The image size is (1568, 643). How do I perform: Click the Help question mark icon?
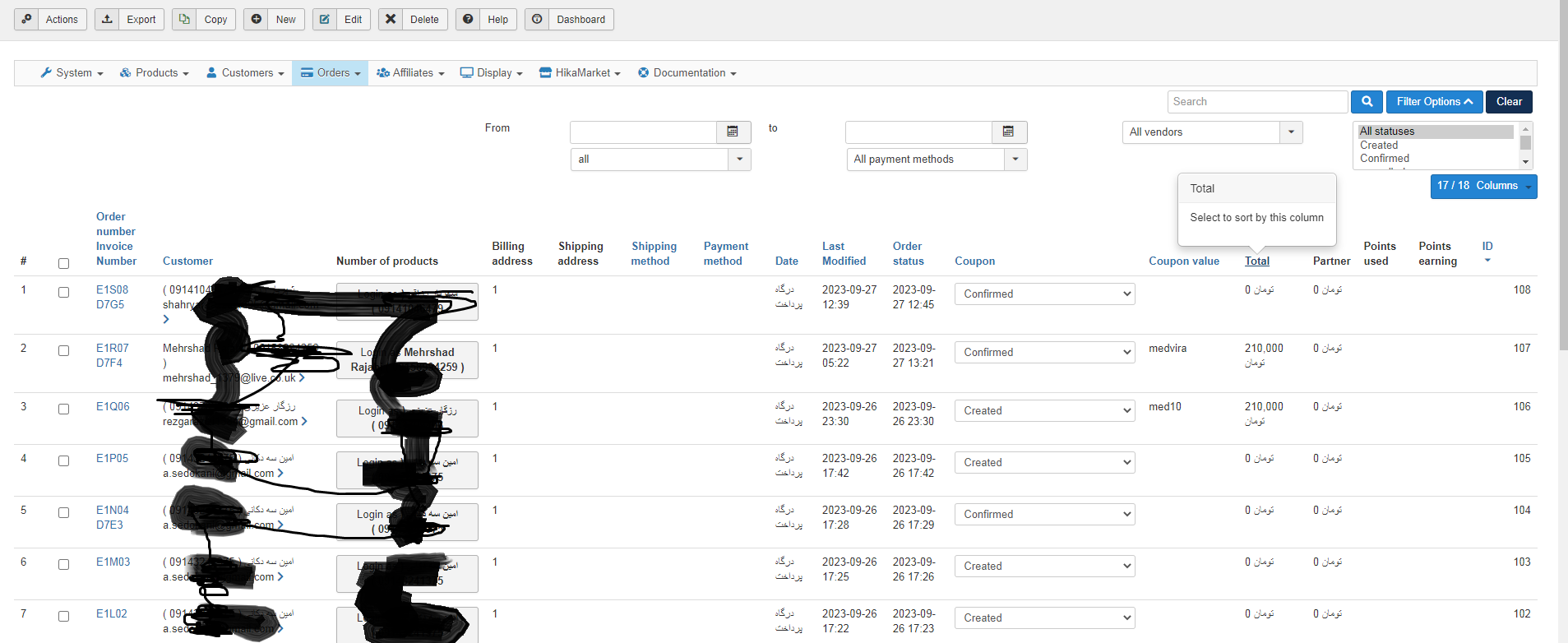[468, 20]
